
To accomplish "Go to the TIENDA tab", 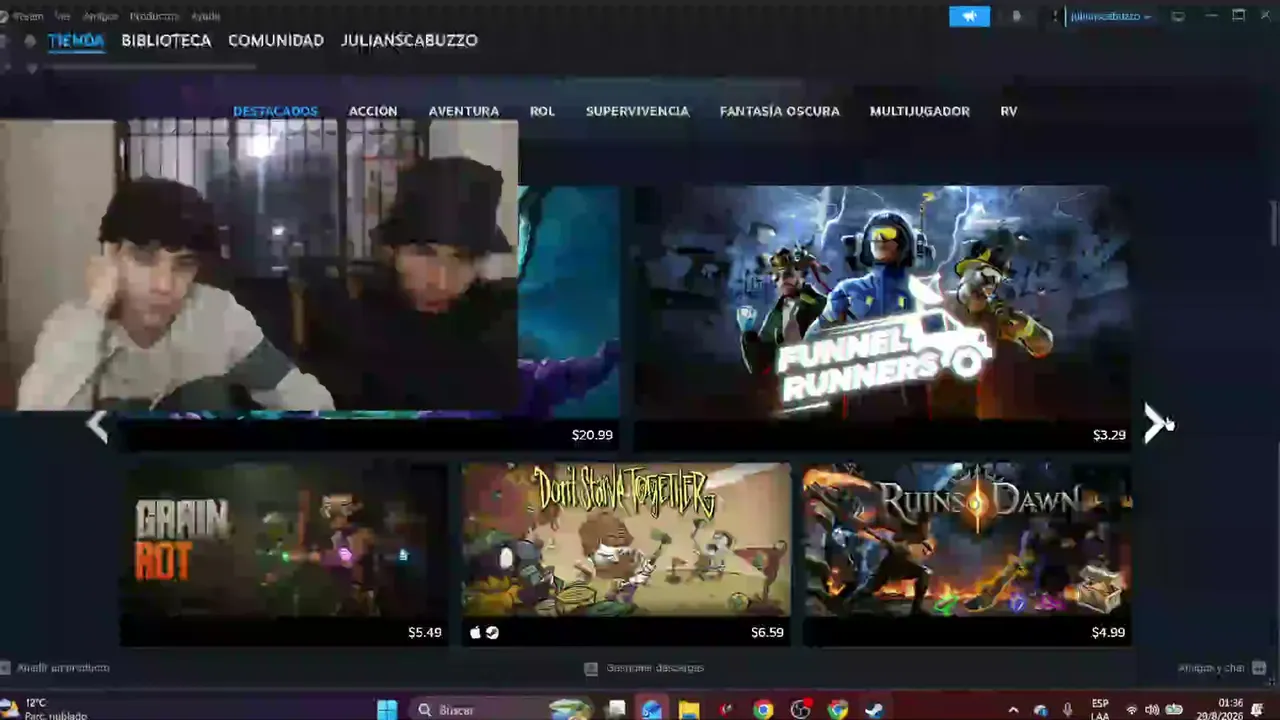I will 76,41.
